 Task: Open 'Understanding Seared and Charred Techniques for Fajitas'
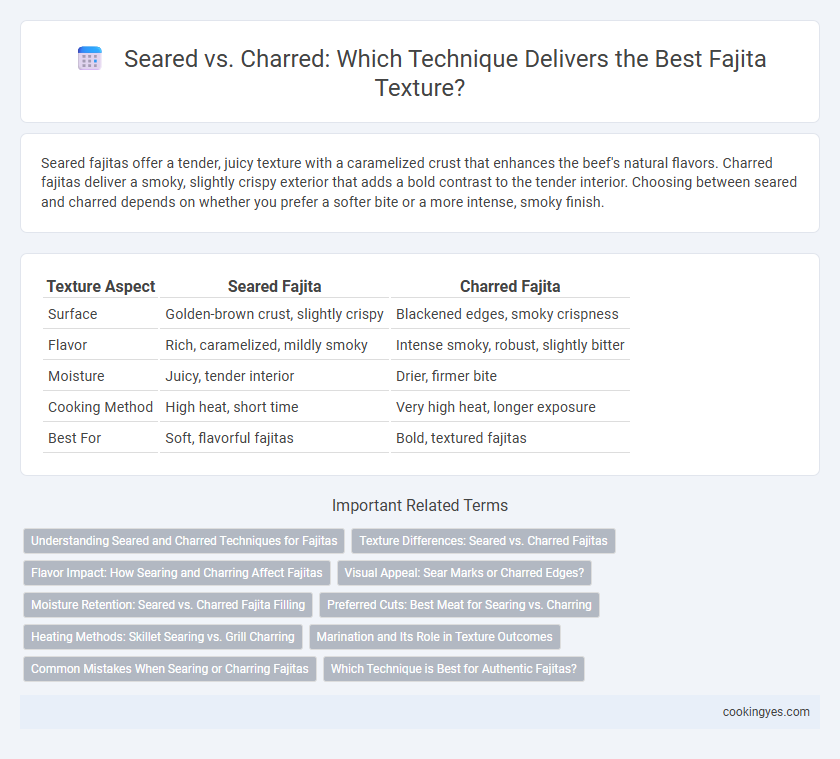point(184,541)
